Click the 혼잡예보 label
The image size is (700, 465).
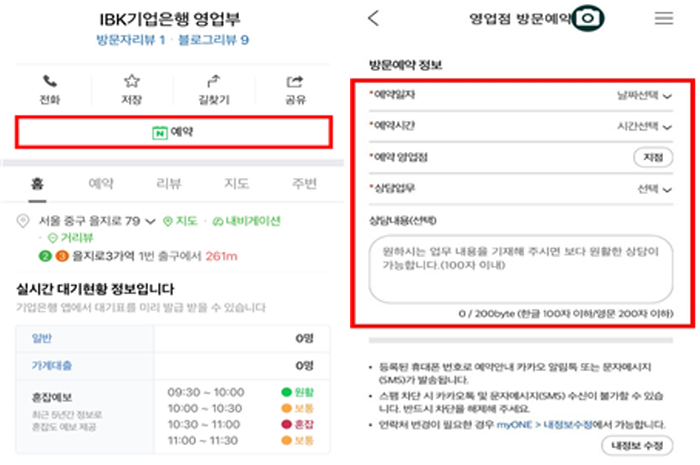click(x=52, y=397)
